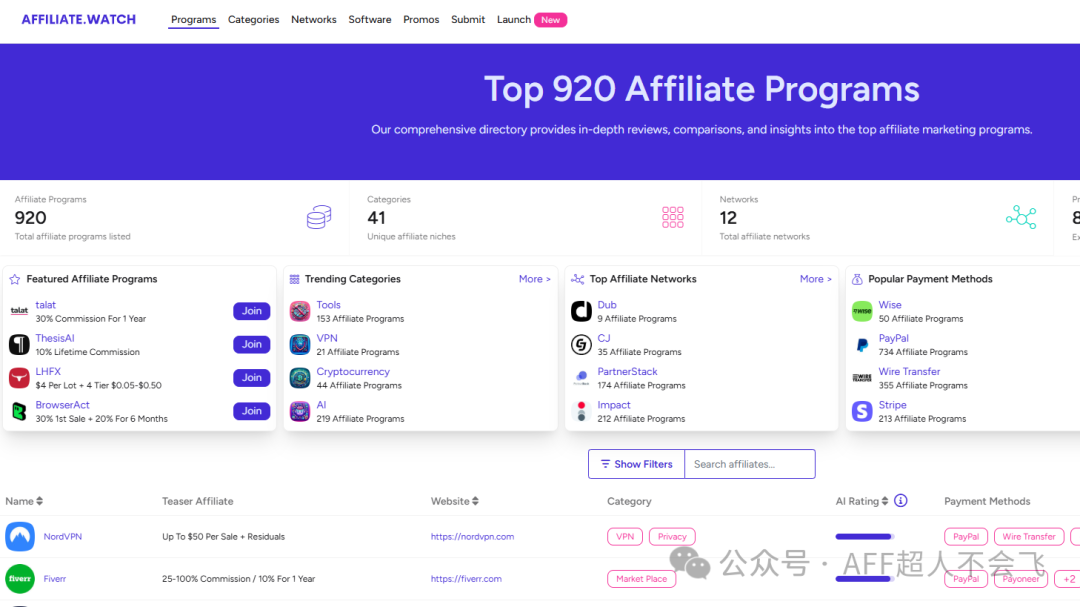
Task: Click the Tools category icon
Action: [x=300, y=311]
